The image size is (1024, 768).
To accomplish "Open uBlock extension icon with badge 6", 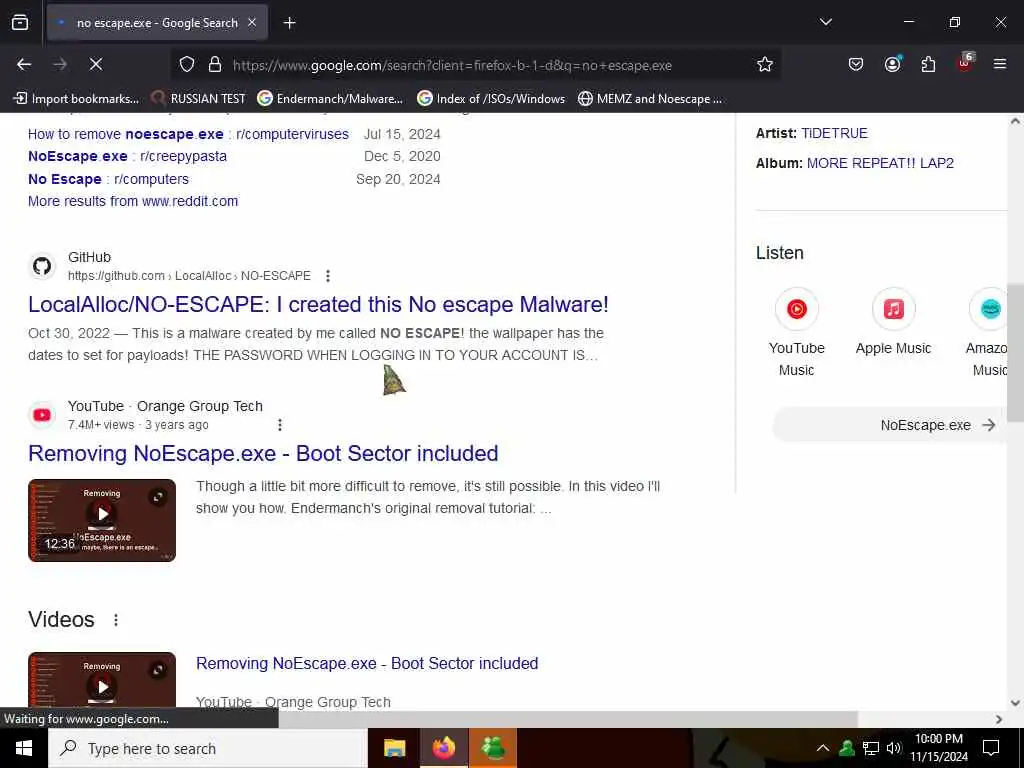I will click(965, 63).
